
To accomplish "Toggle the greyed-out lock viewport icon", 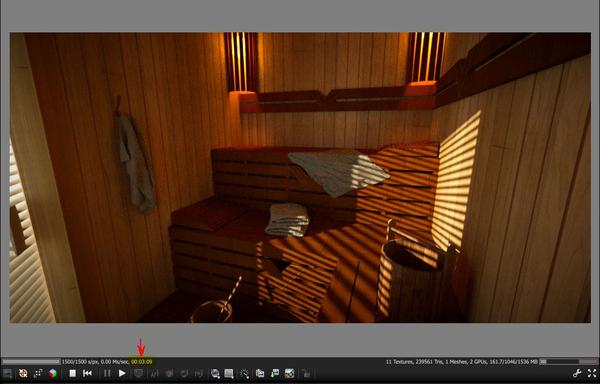I will click(306, 373).
